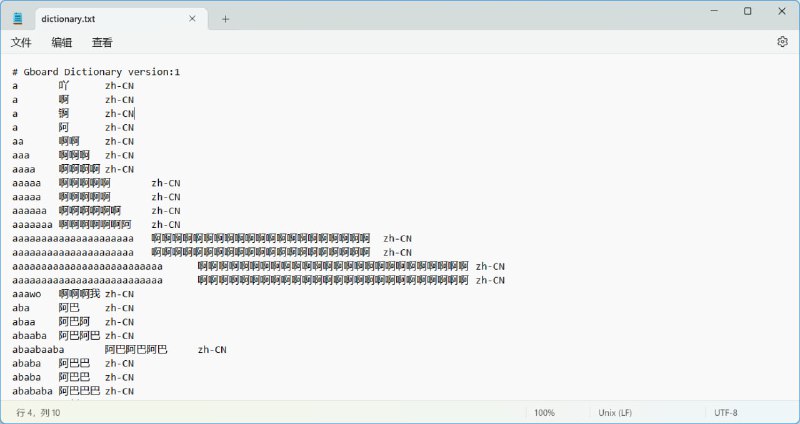Select the dictionary.txt tab

[100, 18]
